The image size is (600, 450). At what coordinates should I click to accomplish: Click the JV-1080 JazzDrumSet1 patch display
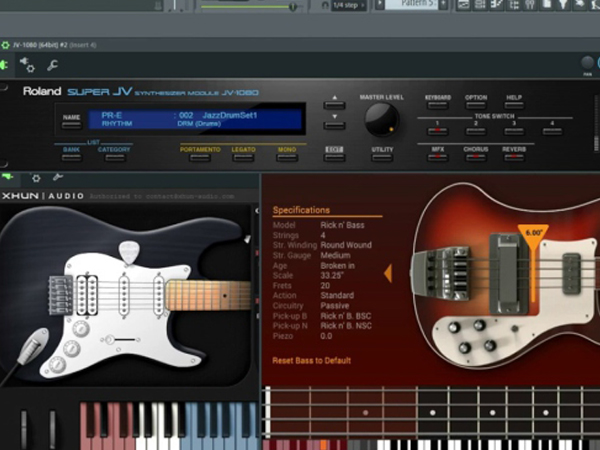pos(195,119)
